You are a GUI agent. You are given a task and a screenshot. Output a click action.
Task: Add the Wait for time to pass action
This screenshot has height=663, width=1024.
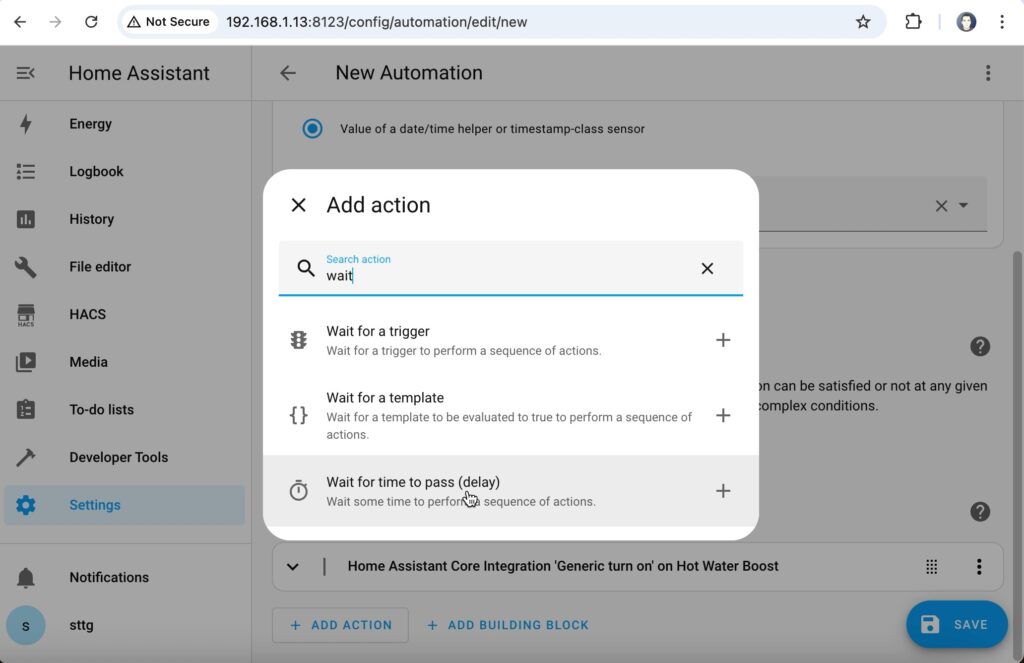tap(723, 491)
